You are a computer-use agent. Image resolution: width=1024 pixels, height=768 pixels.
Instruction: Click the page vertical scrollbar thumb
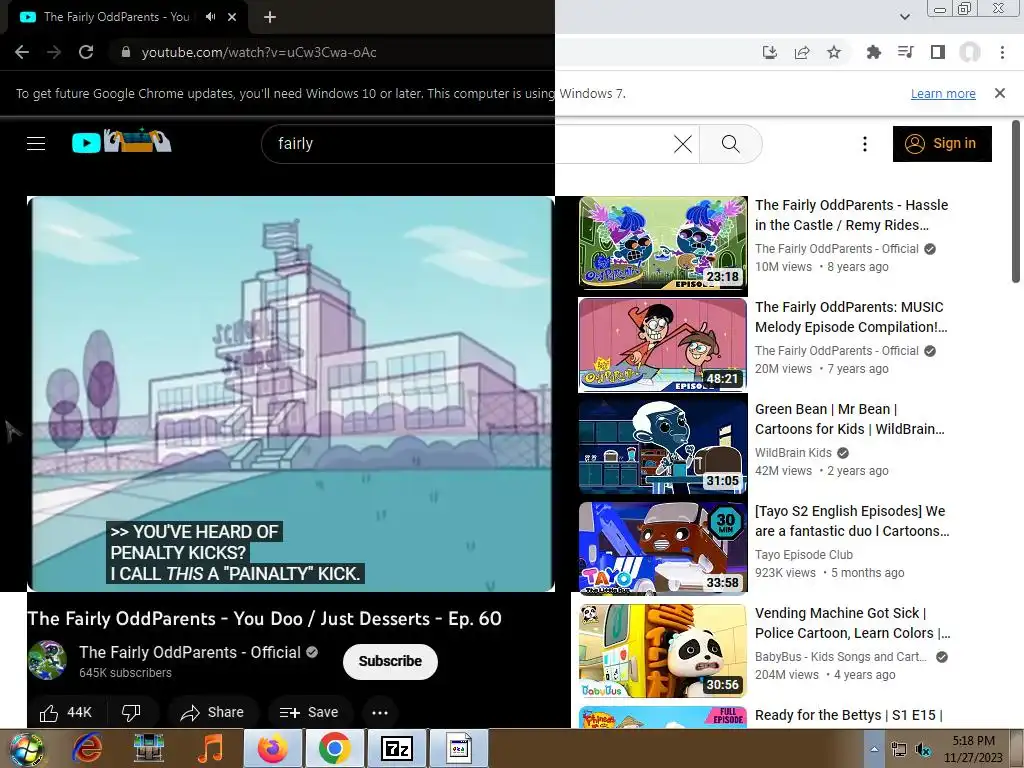(1016, 201)
